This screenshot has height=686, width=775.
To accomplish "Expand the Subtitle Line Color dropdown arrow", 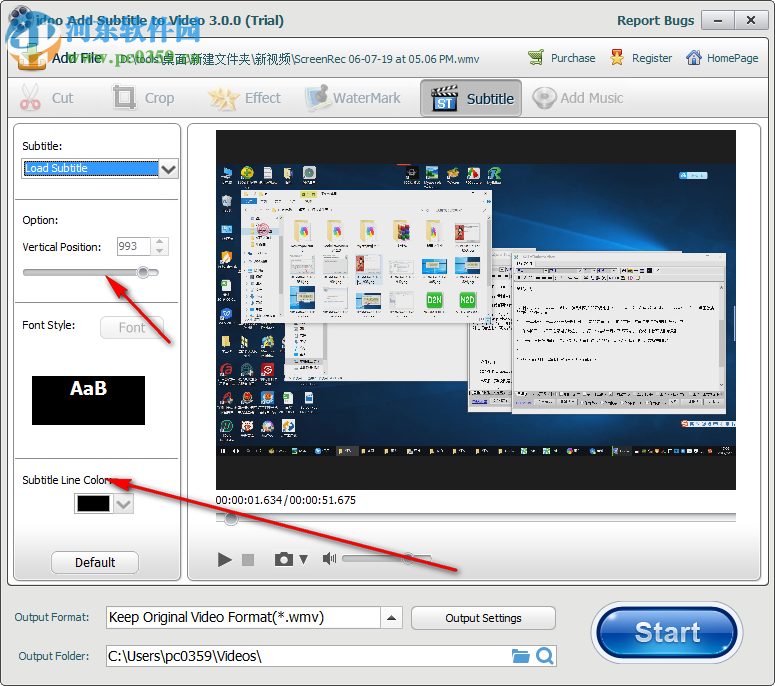I will coord(124,504).
